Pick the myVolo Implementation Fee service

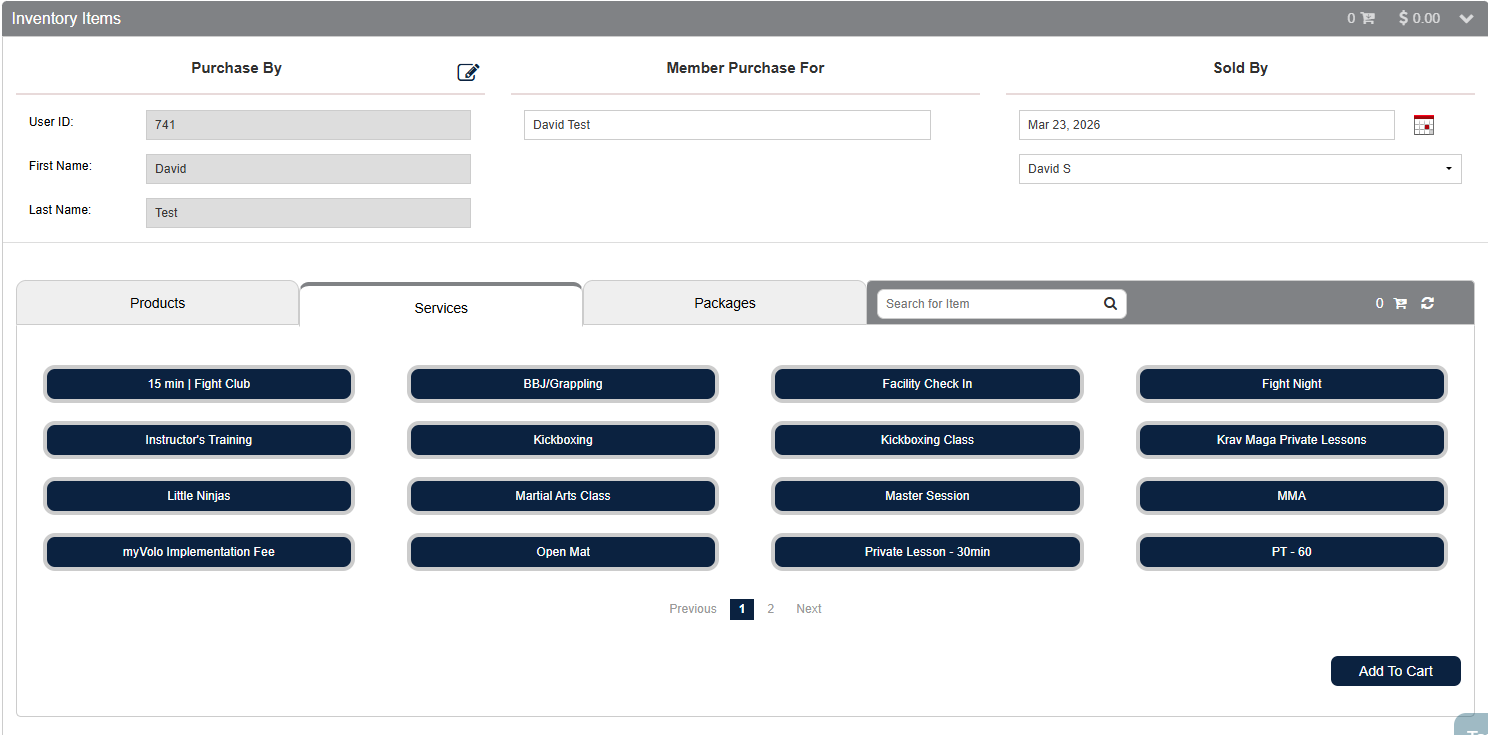coord(199,552)
